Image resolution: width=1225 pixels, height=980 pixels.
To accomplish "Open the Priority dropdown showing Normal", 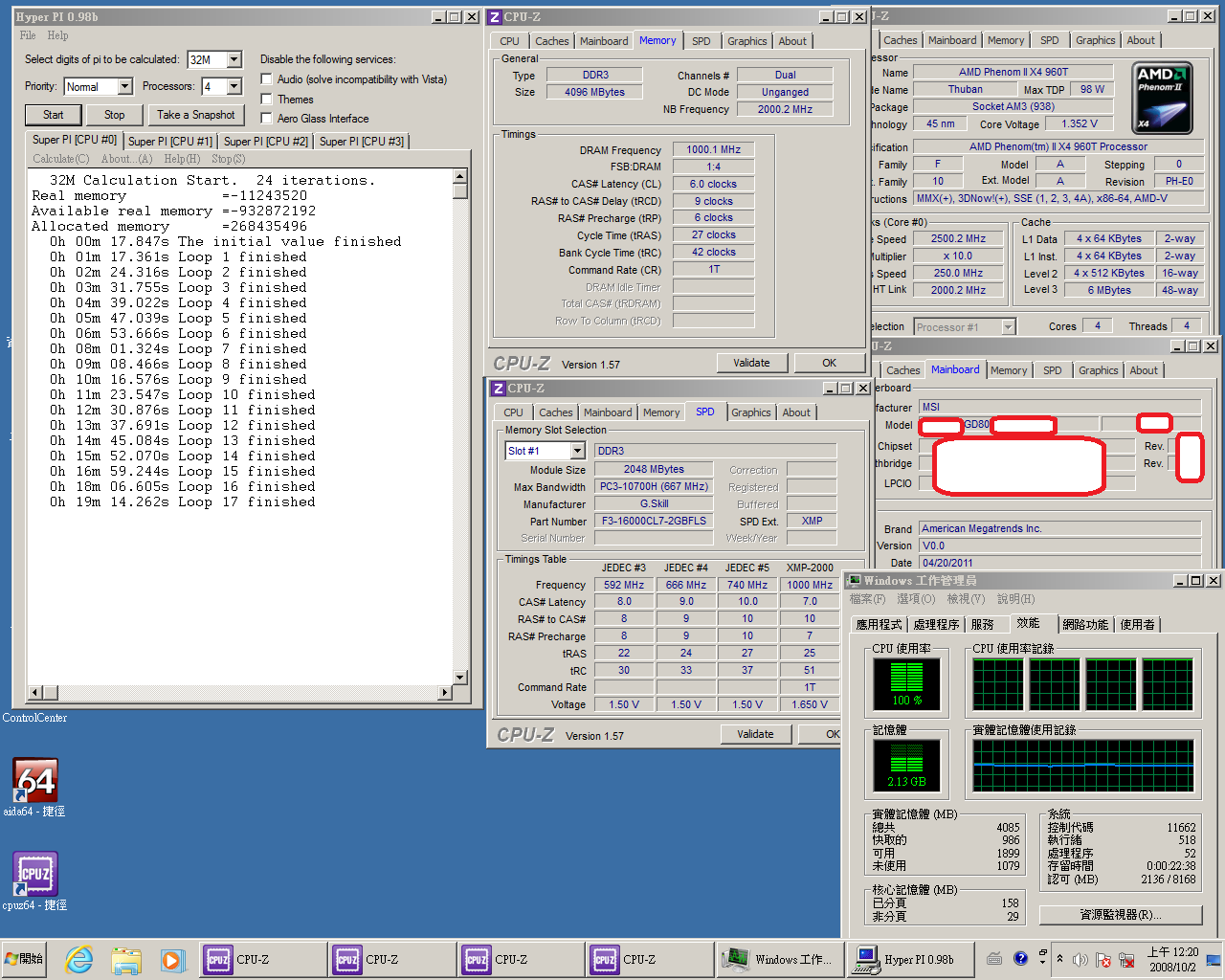I will click(x=124, y=86).
